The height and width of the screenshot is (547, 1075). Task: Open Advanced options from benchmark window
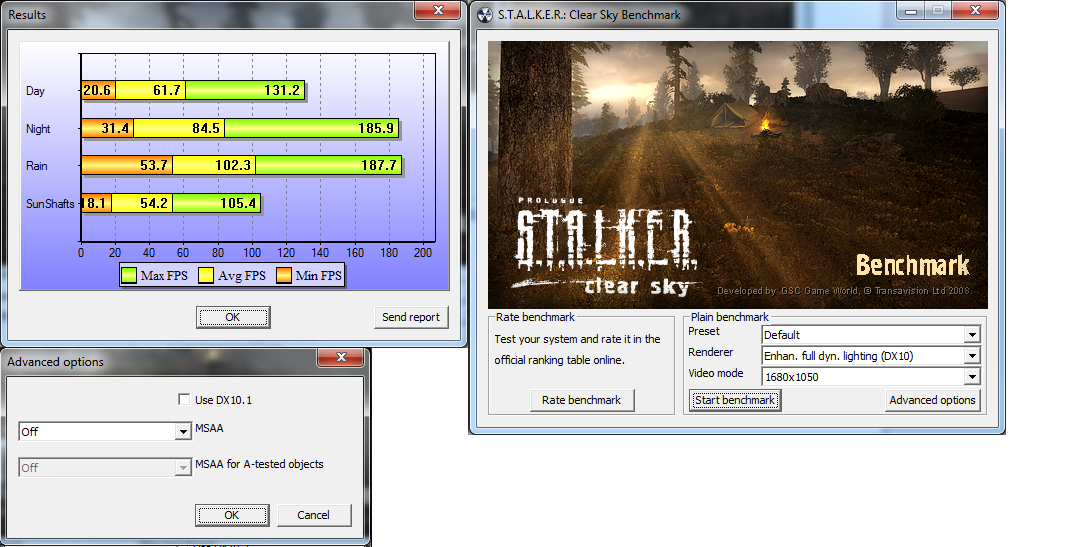932,400
